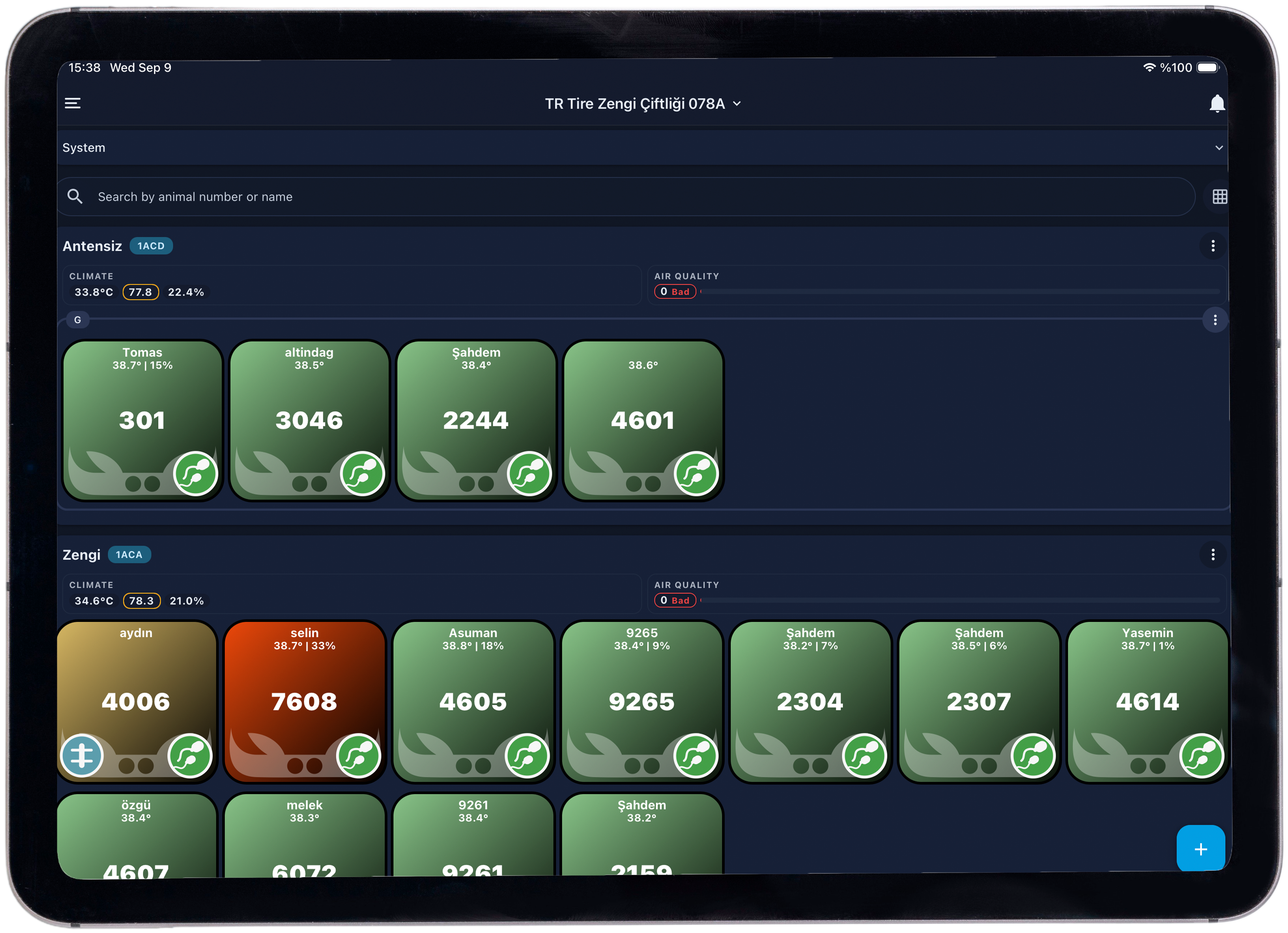Tap Zengi humidity 21.0%

pyautogui.click(x=186, y=601)
